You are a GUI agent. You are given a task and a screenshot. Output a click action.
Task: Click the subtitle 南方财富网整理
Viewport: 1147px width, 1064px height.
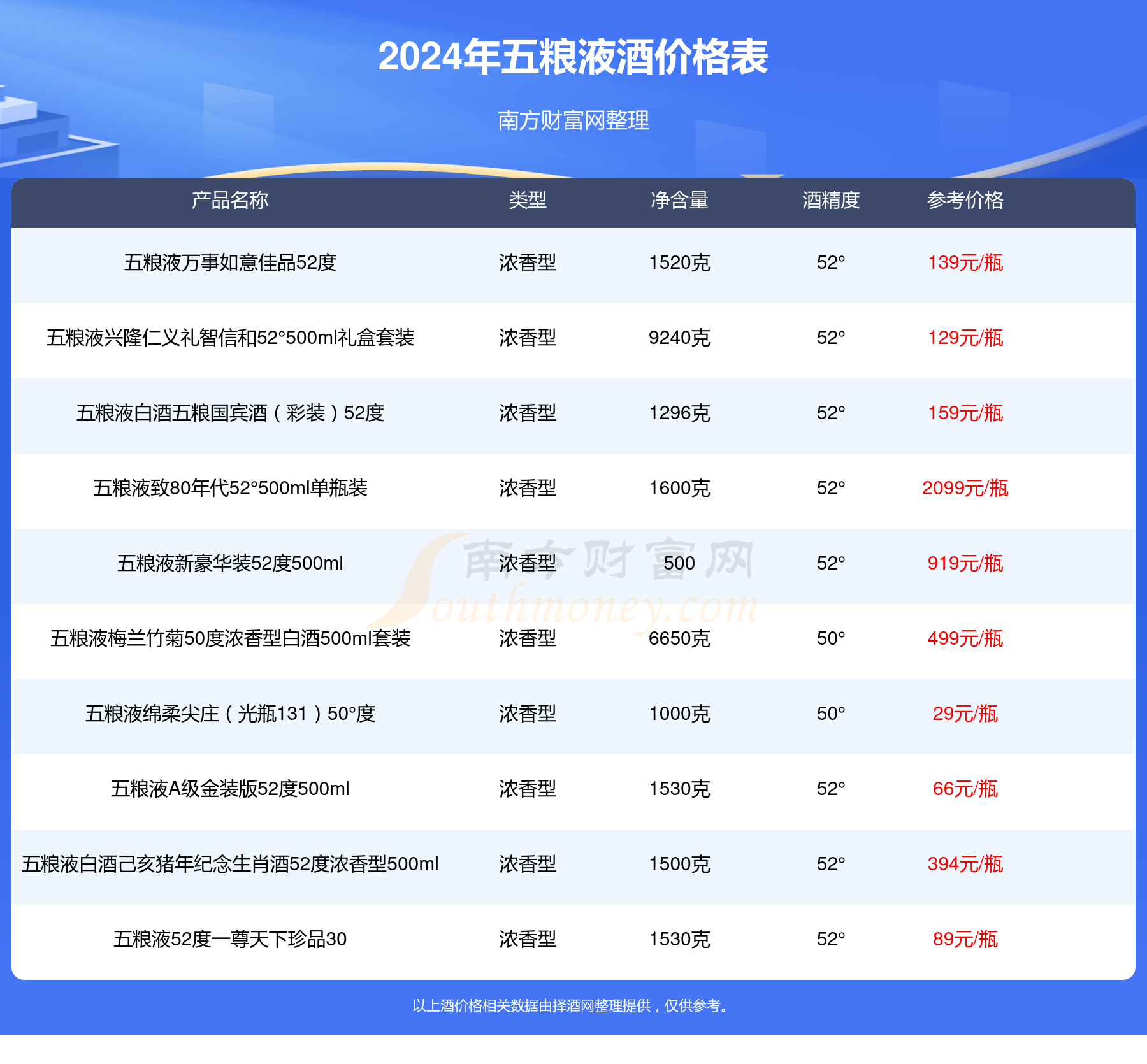click(573, 120)
